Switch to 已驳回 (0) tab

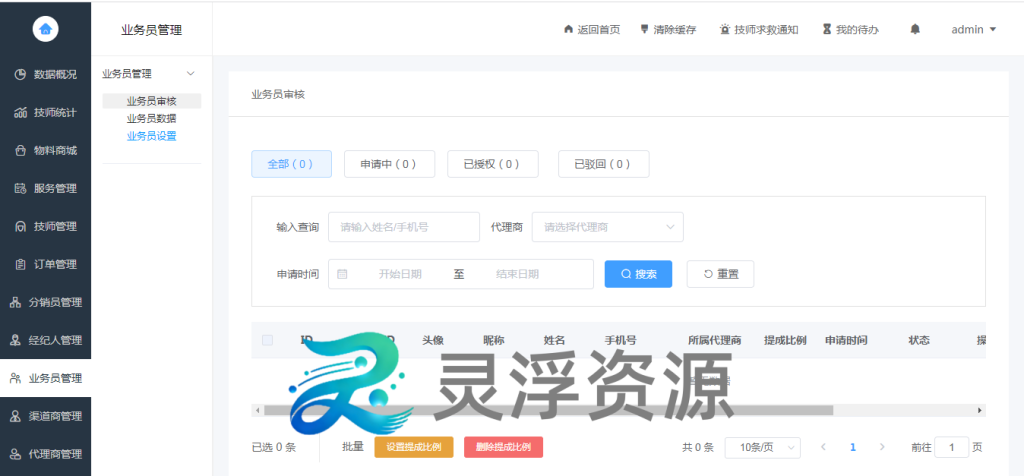[603, 164]
